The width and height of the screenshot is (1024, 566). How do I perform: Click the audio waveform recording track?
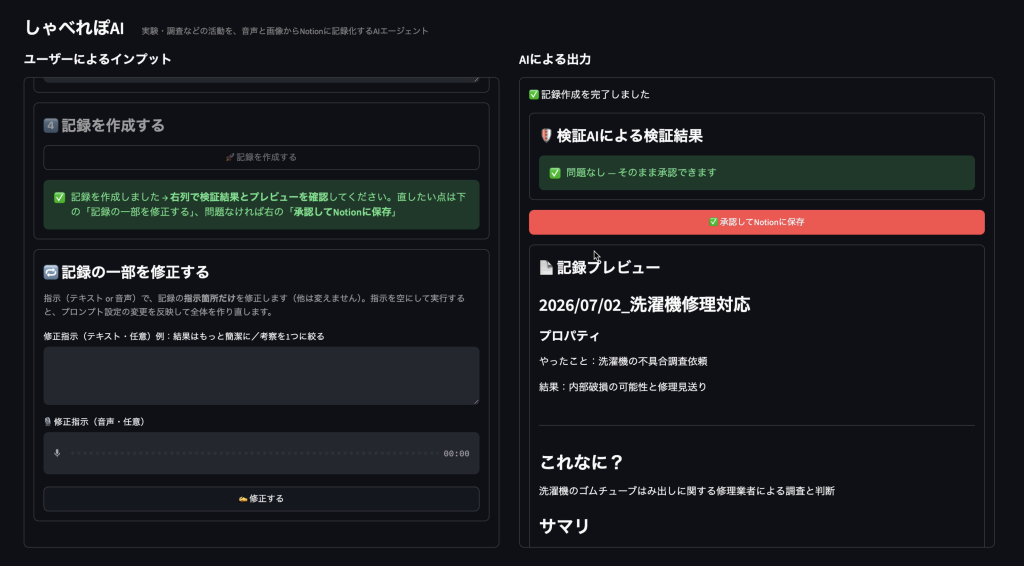(255, 453)
